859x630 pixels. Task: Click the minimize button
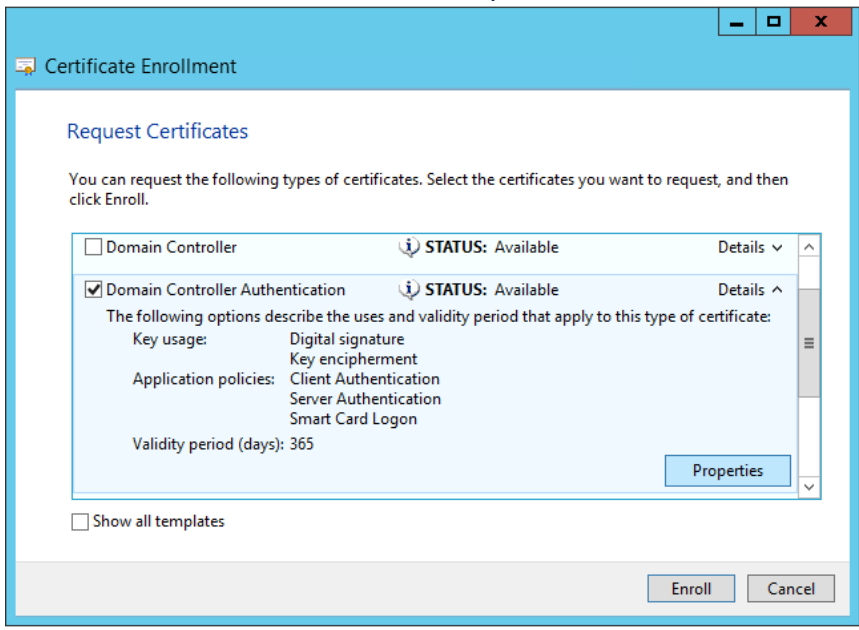point(735,21)
